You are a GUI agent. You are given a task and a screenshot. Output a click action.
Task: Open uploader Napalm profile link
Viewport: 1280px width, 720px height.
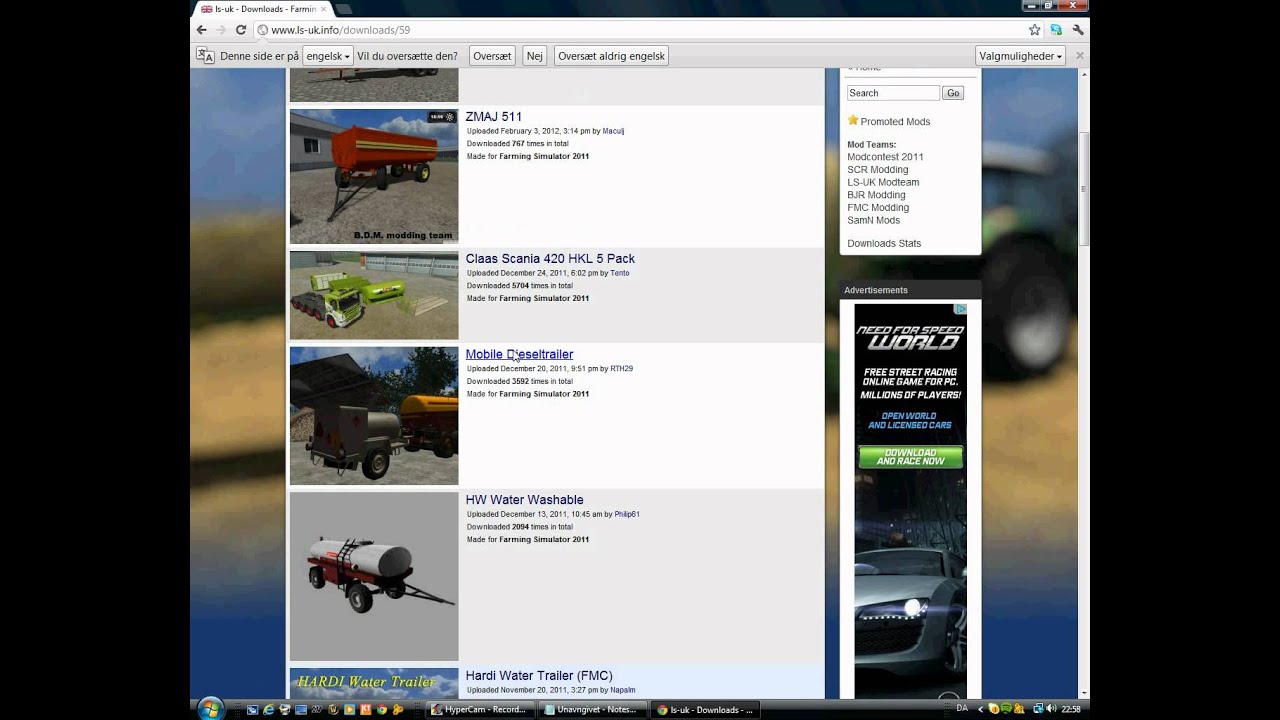623,690
